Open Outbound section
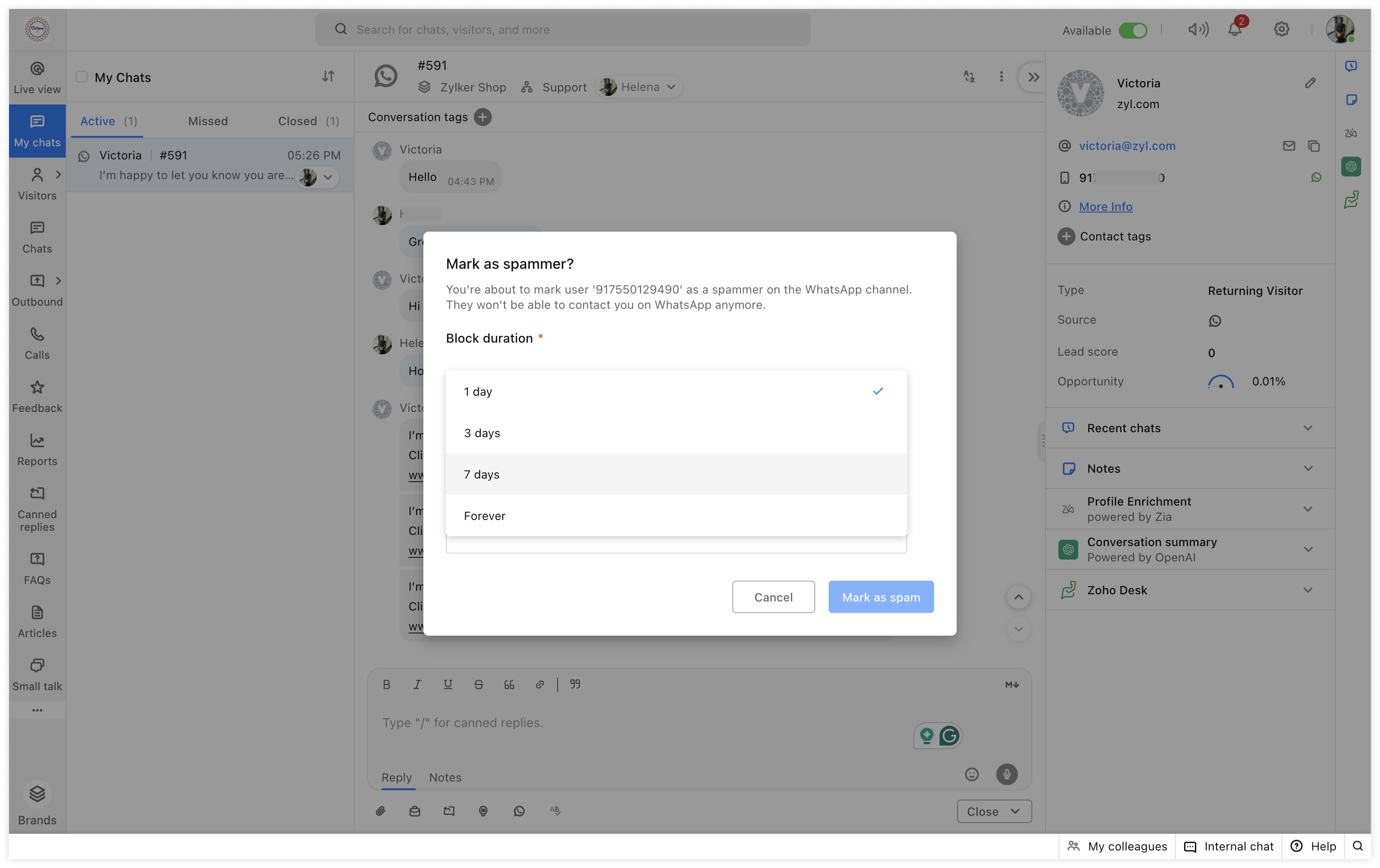The height and width of the screenshot is (868, 1380). (x=37, y=290)
